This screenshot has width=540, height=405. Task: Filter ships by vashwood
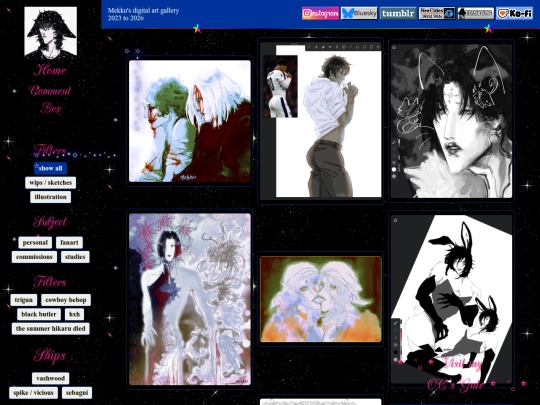point(51,378)
